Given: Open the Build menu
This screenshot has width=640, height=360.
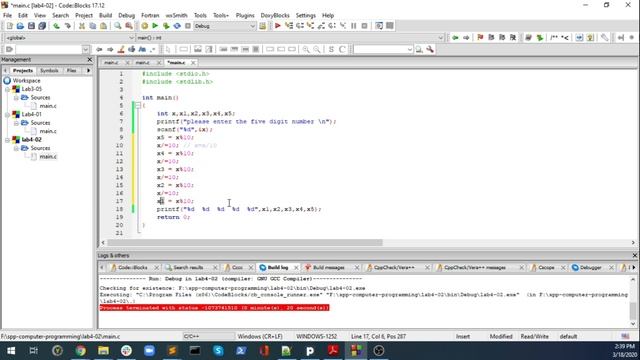Looking at the screenshot, I should tap(105, 16).
